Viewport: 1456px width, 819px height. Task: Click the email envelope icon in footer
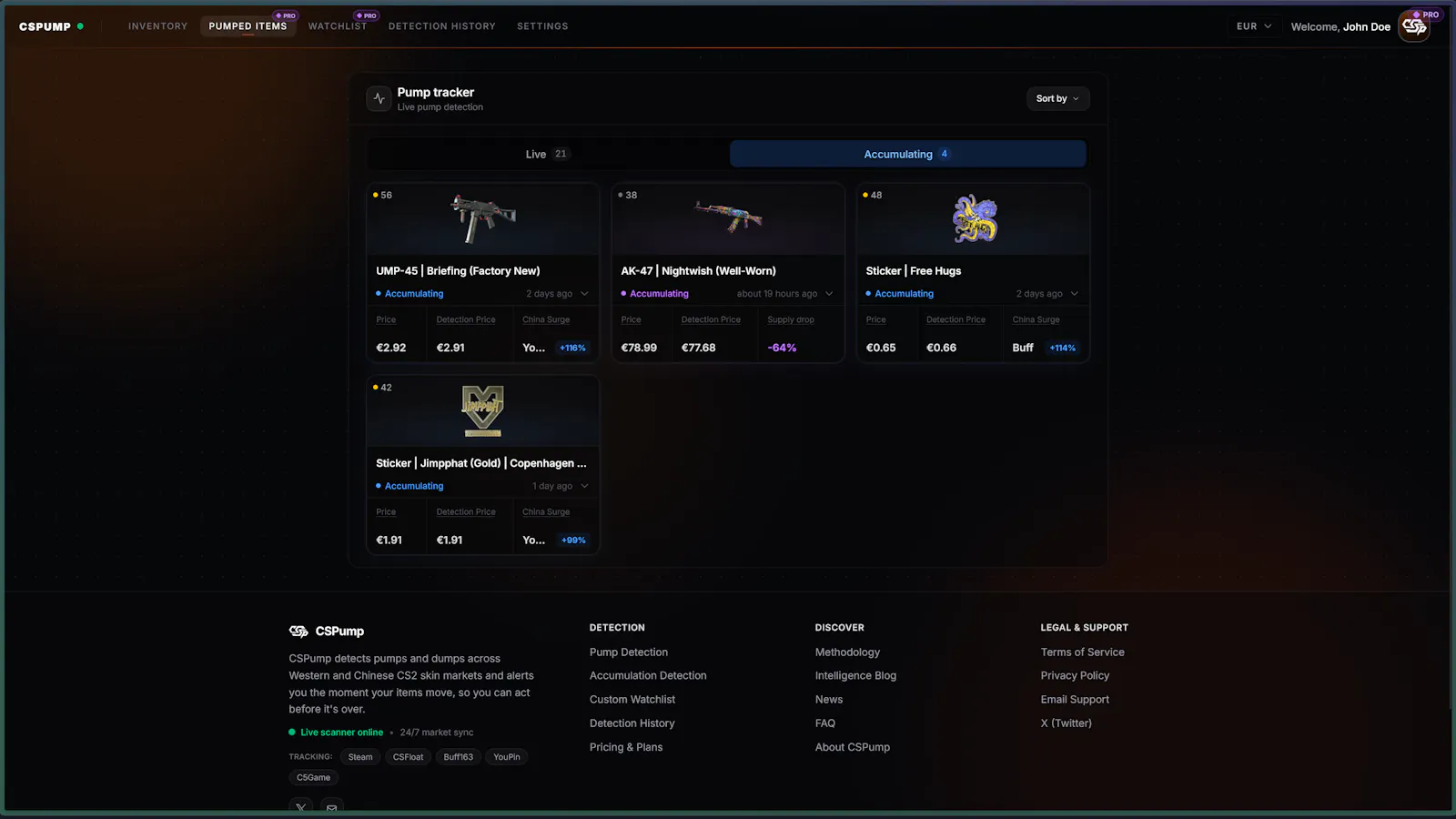[x=331, y=807]
